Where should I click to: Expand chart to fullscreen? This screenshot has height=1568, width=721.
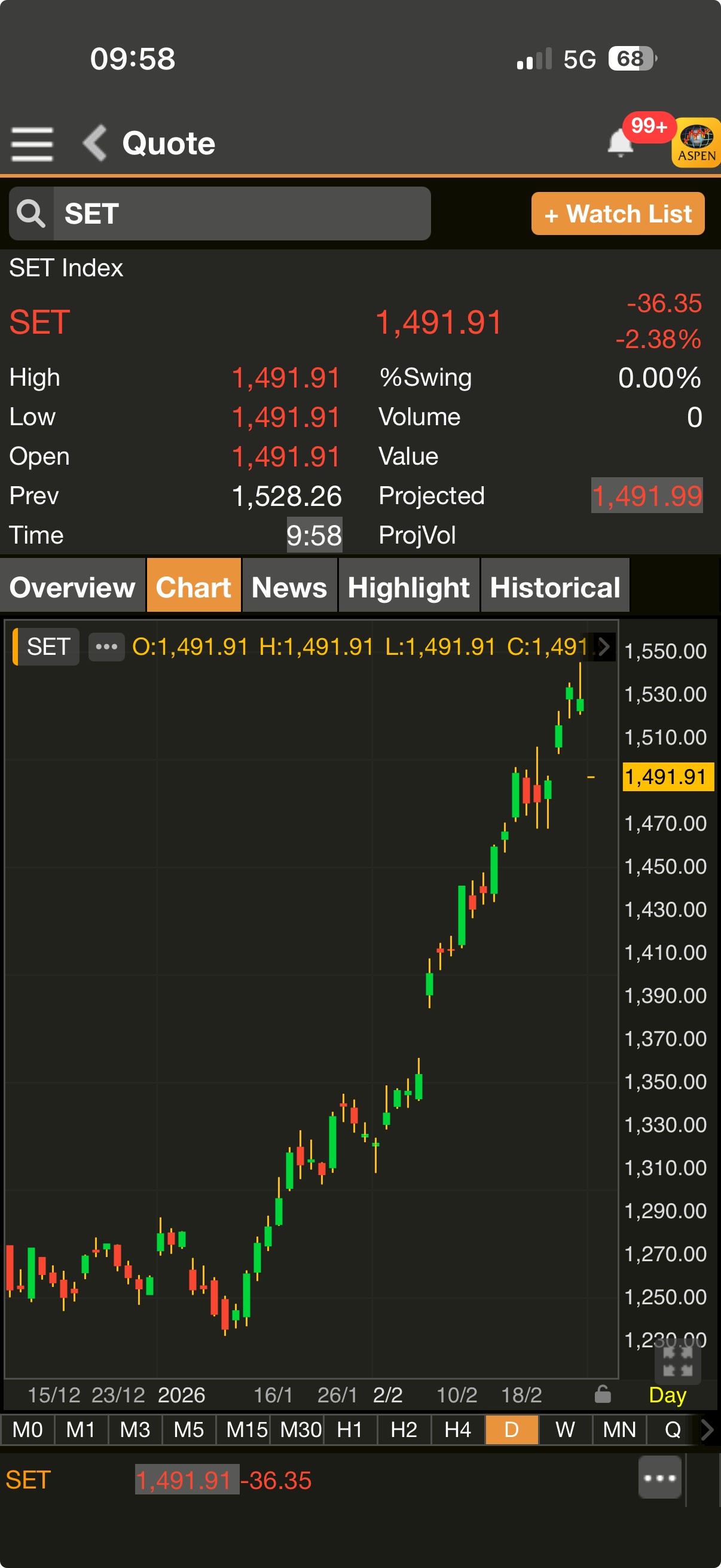[677, 1361]
